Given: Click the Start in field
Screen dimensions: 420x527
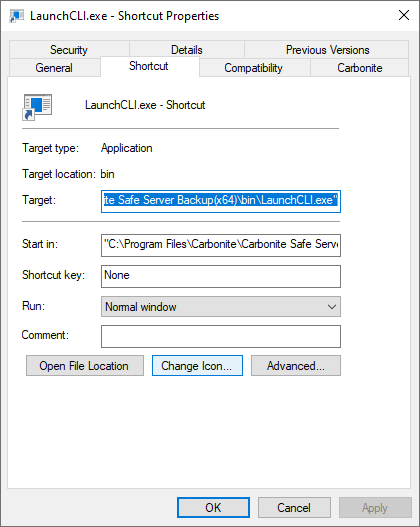Looking at the screenshot, I should click(221, 245).
